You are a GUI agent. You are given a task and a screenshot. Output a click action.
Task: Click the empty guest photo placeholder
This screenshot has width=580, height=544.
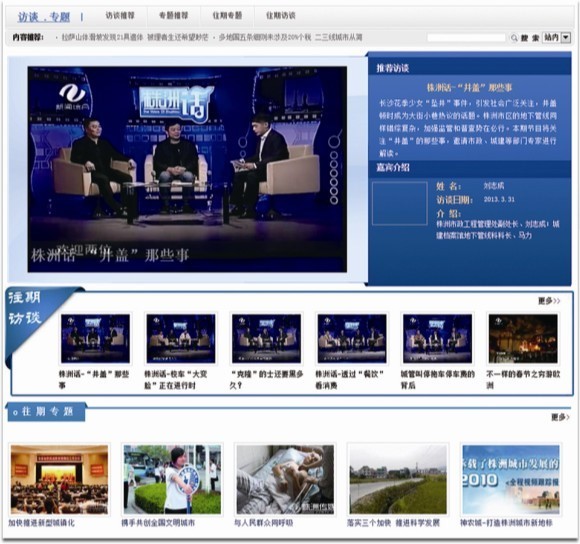point(399,203)
